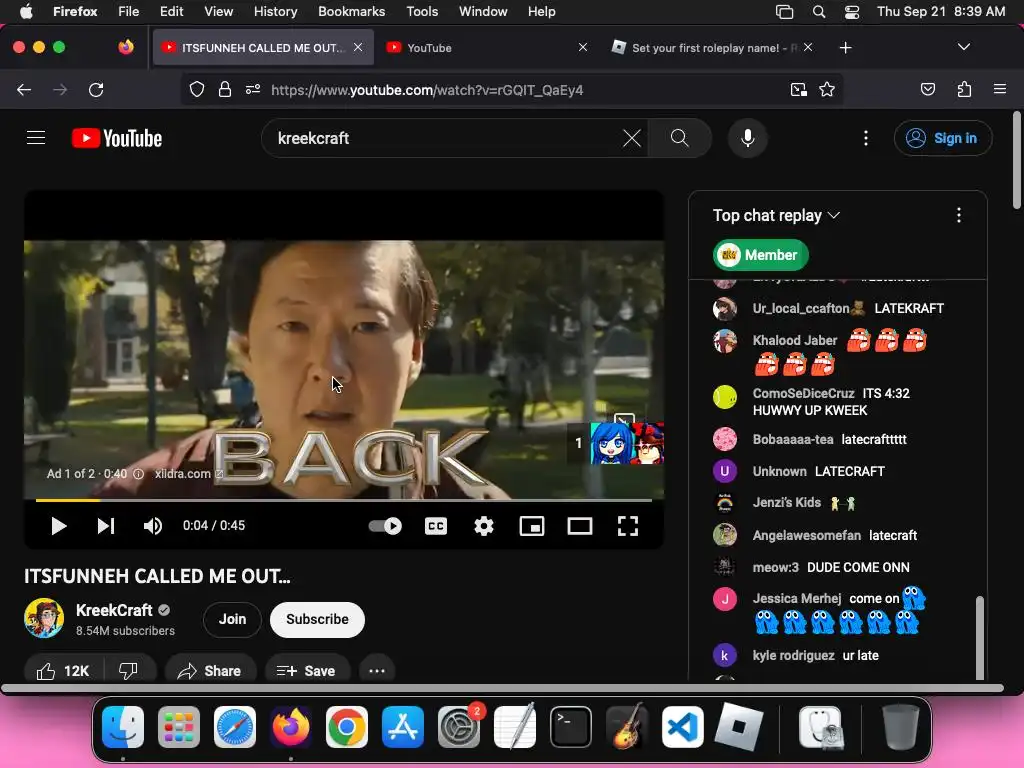Open the Pocket save icon
Viewport: 1024px width, 768px height.
927,89
